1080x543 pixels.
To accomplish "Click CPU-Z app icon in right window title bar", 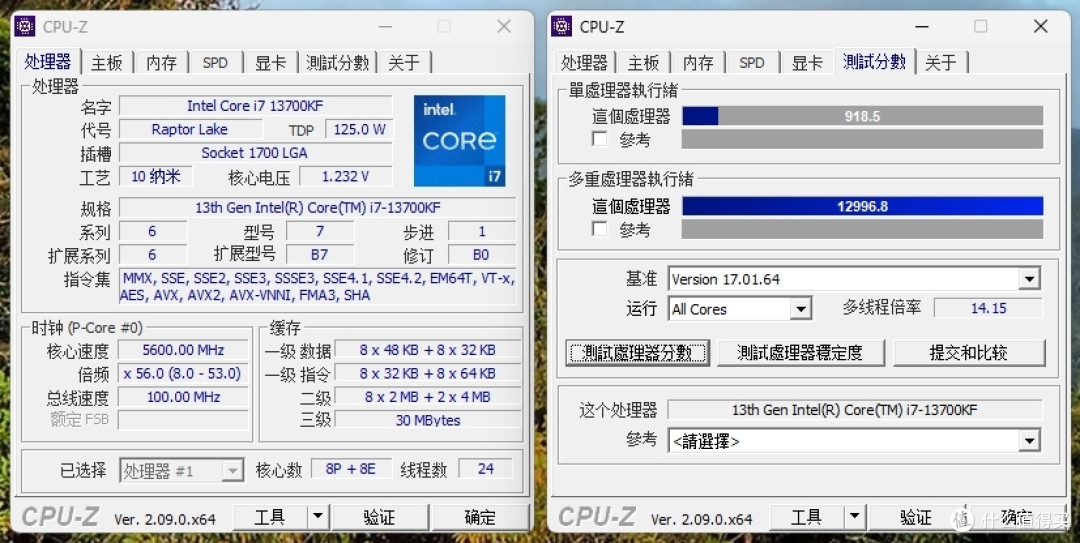I will click(561, 26).
